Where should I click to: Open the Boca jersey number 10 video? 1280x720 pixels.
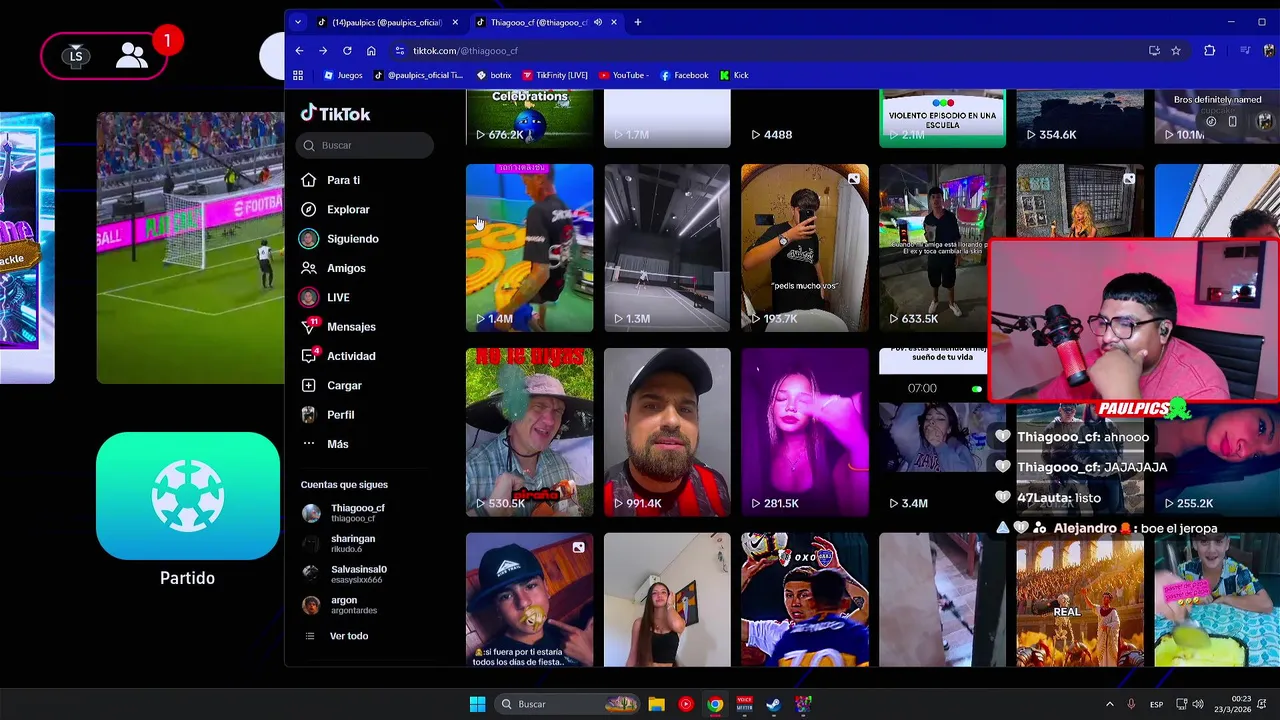(x=805, y=600)
